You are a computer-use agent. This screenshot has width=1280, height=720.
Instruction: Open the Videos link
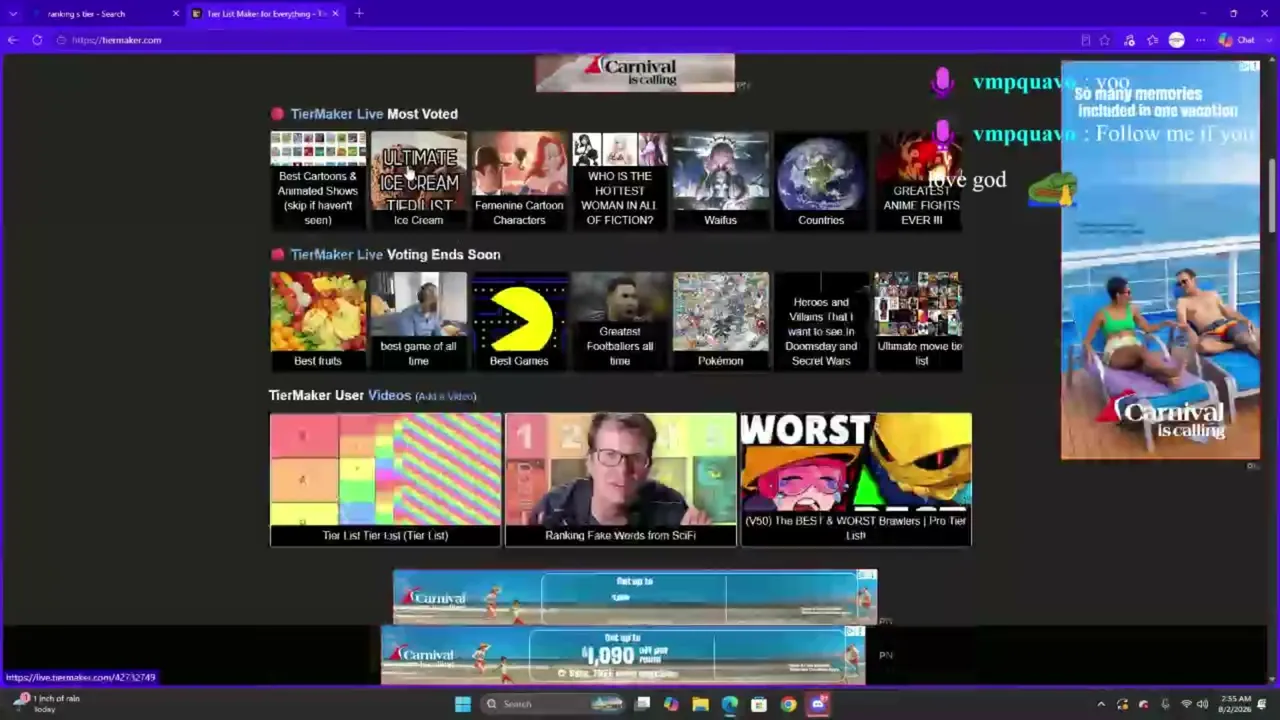tap(389, 395)
